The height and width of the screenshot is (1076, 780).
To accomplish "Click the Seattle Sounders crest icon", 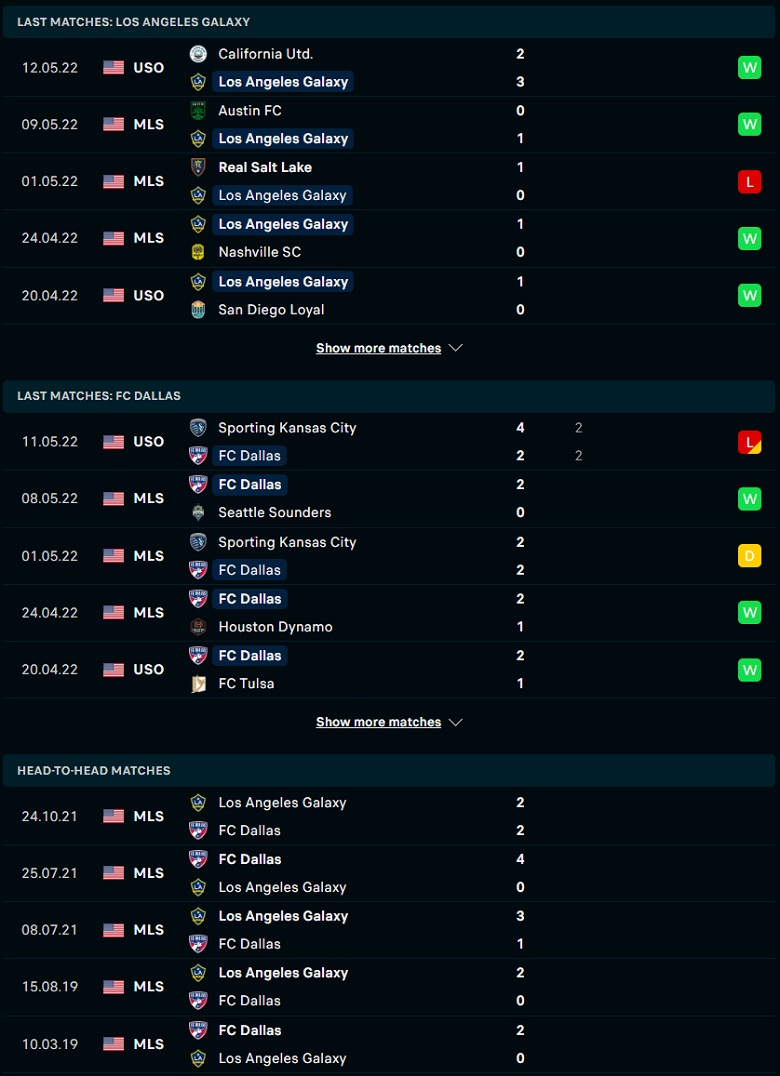I will pos(198,513).
